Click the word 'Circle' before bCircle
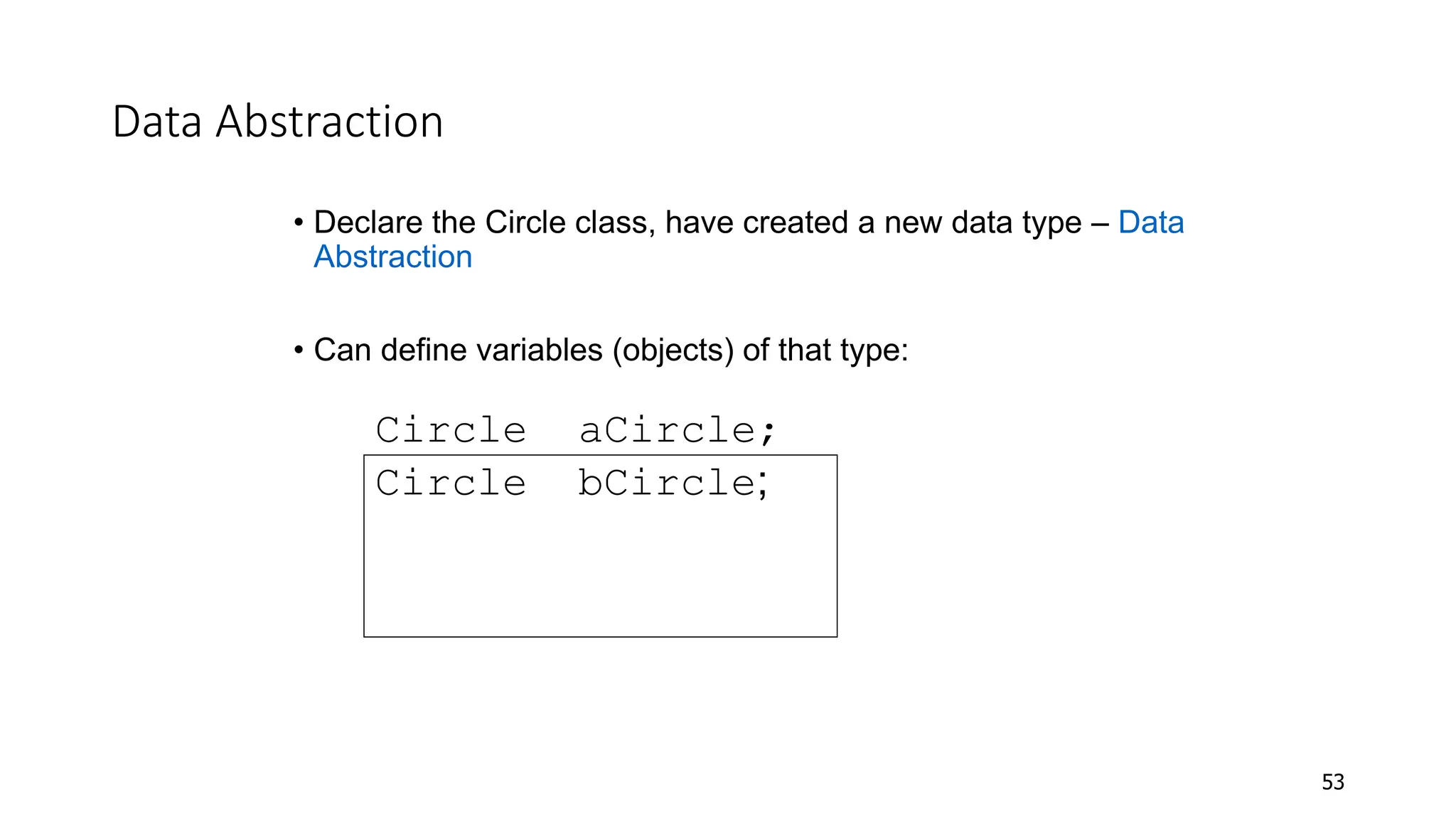 [x=451, y=483]
